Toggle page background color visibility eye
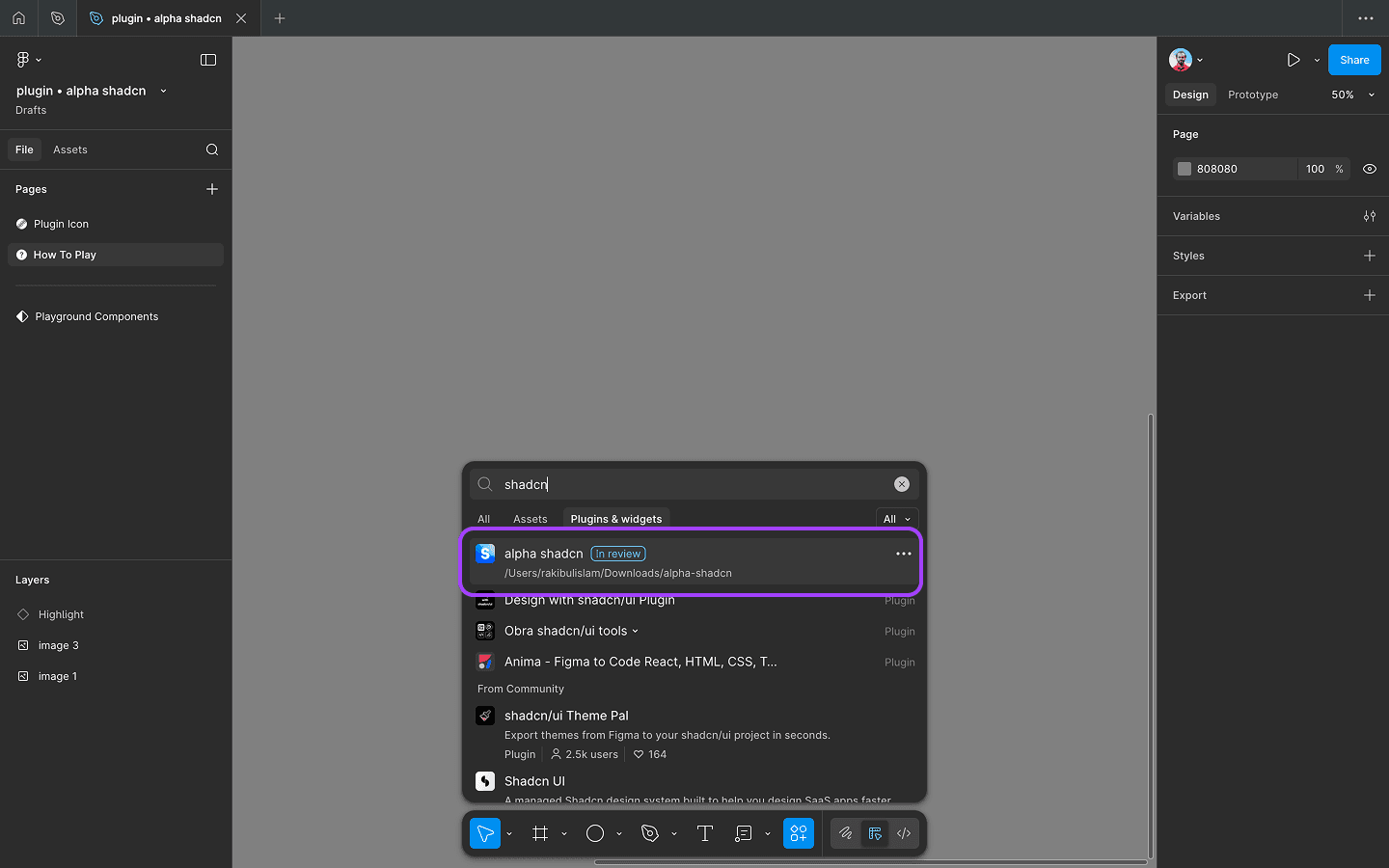Screen dimensions: 1389x868 point(1369,169)
